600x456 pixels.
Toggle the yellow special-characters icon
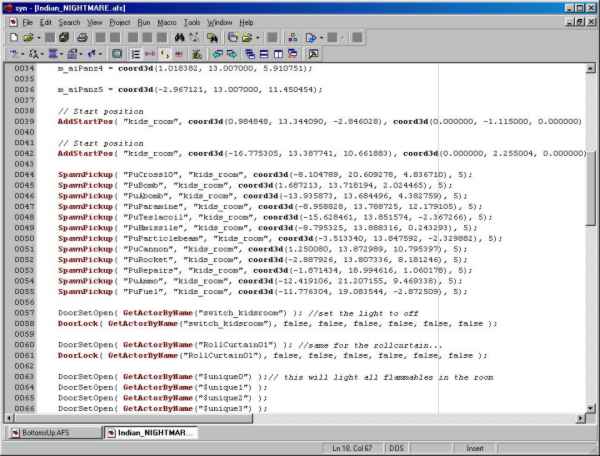click(165, 54)
